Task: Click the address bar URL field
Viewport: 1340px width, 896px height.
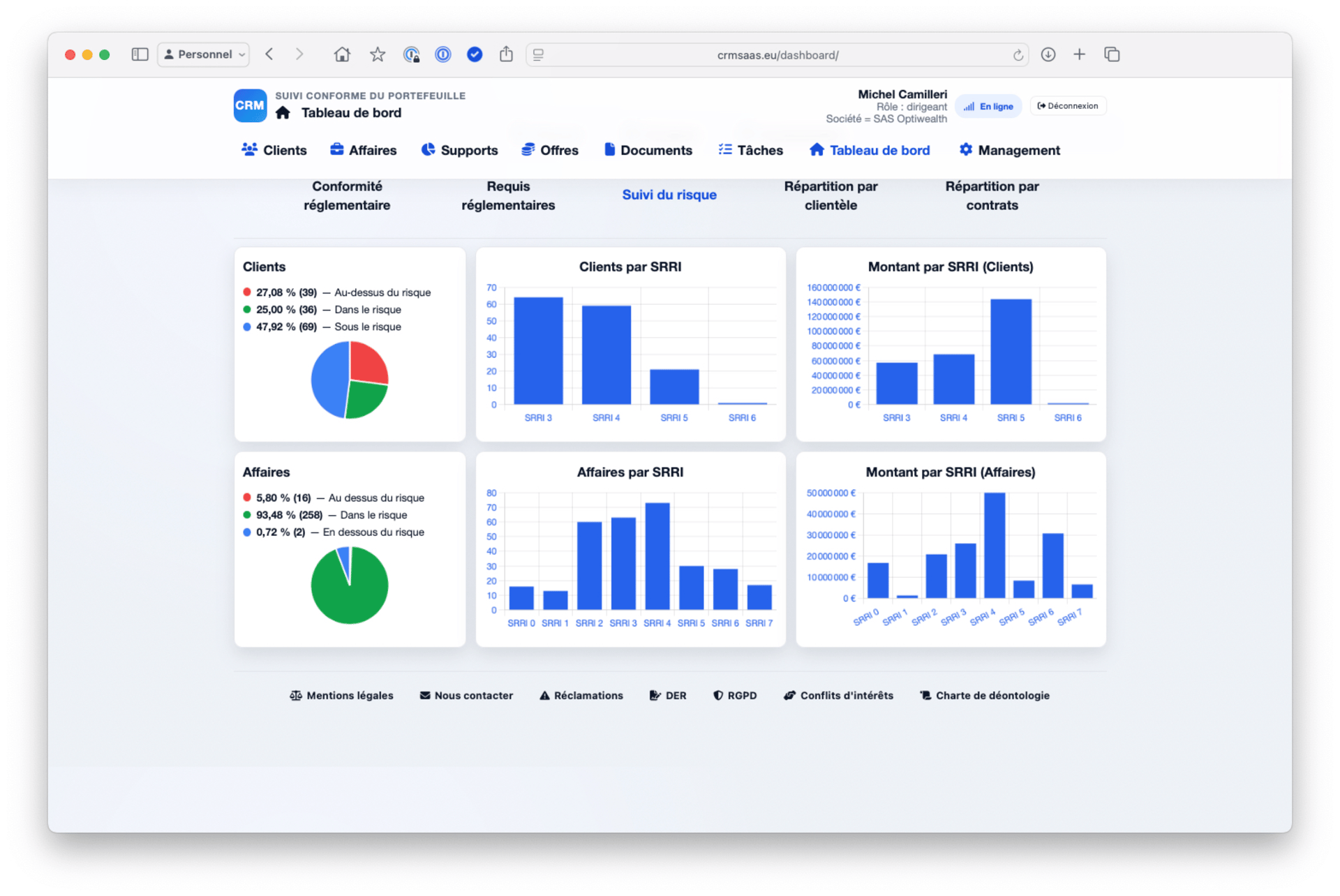Action: point(777,55)
